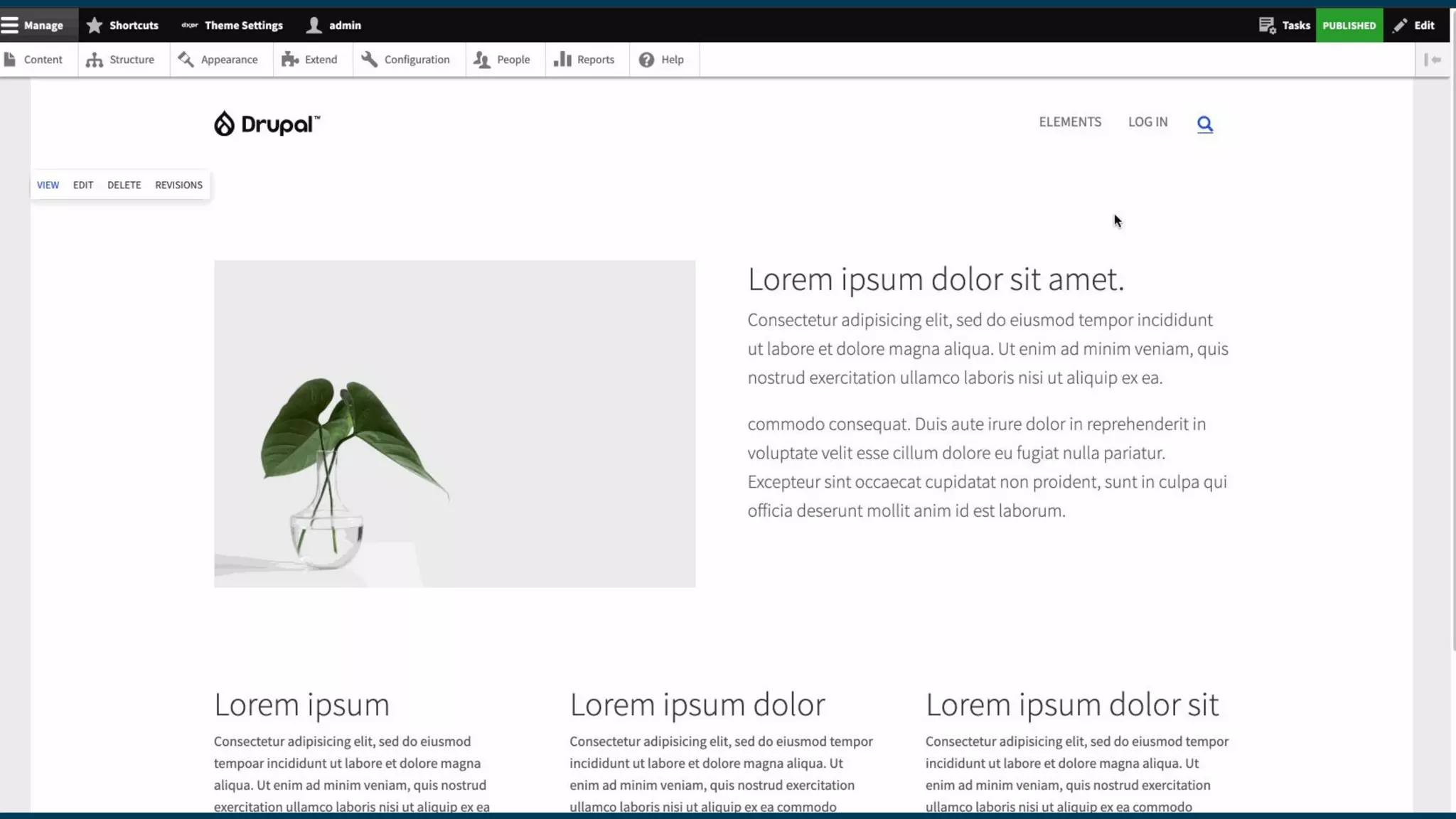
Task: Expand the Configuration menu
Action: [406, 60]
